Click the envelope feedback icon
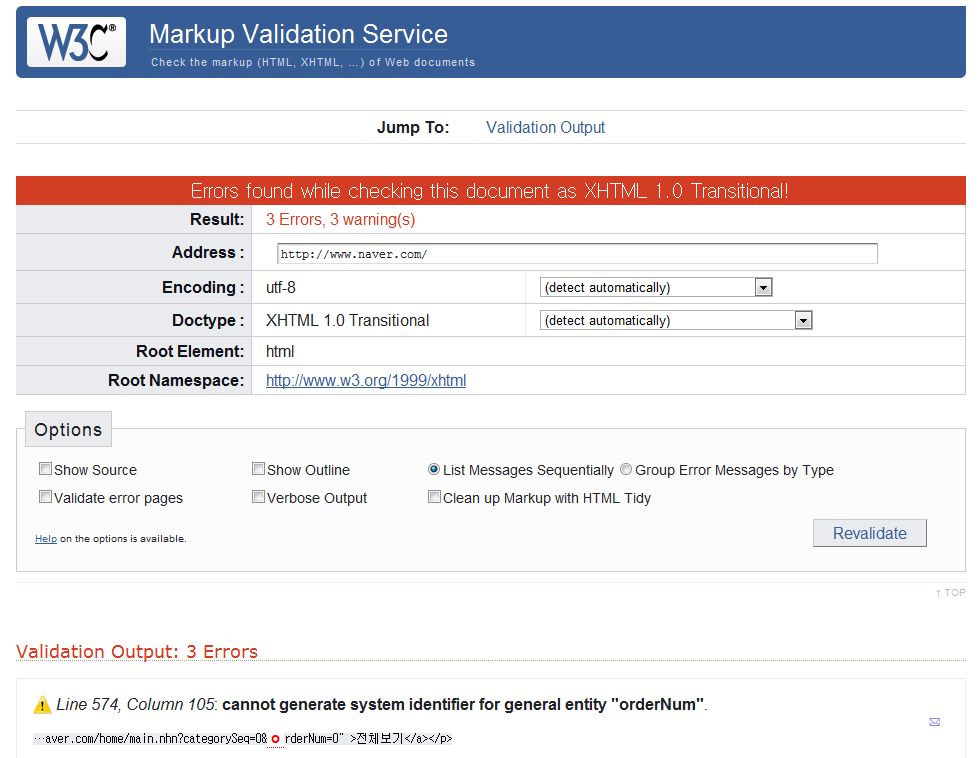This screenshot has height=758, width=978. (934, 722)
